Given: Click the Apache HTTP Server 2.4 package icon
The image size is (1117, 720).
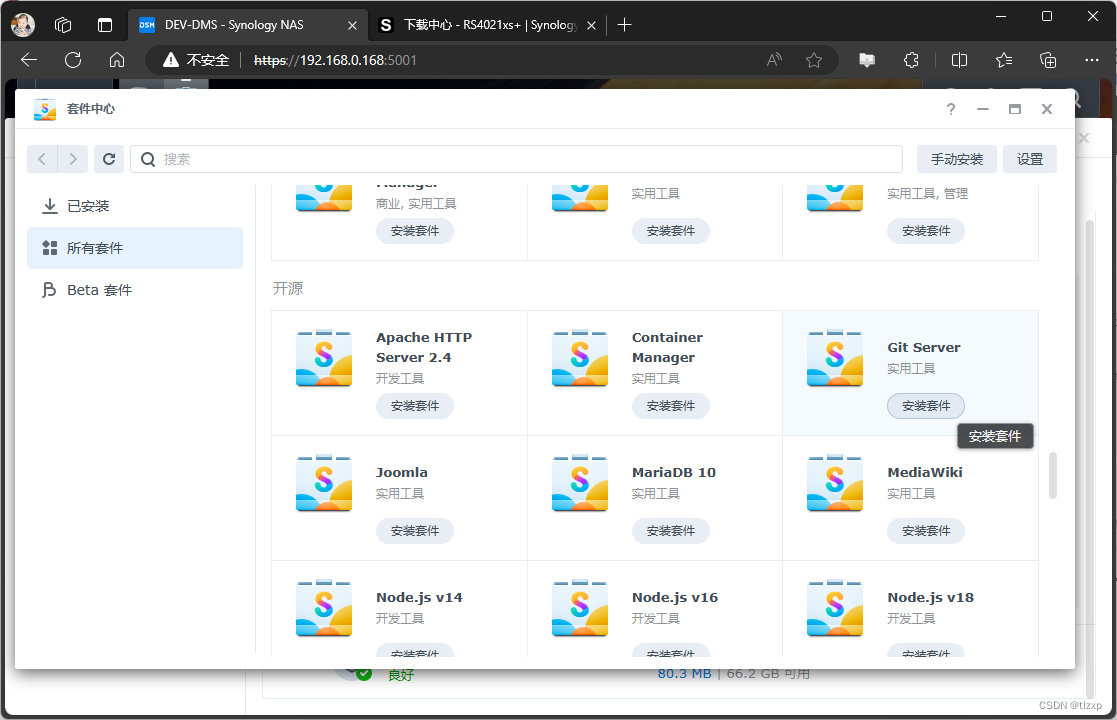Looking at the screenshot, I should 323,358.
